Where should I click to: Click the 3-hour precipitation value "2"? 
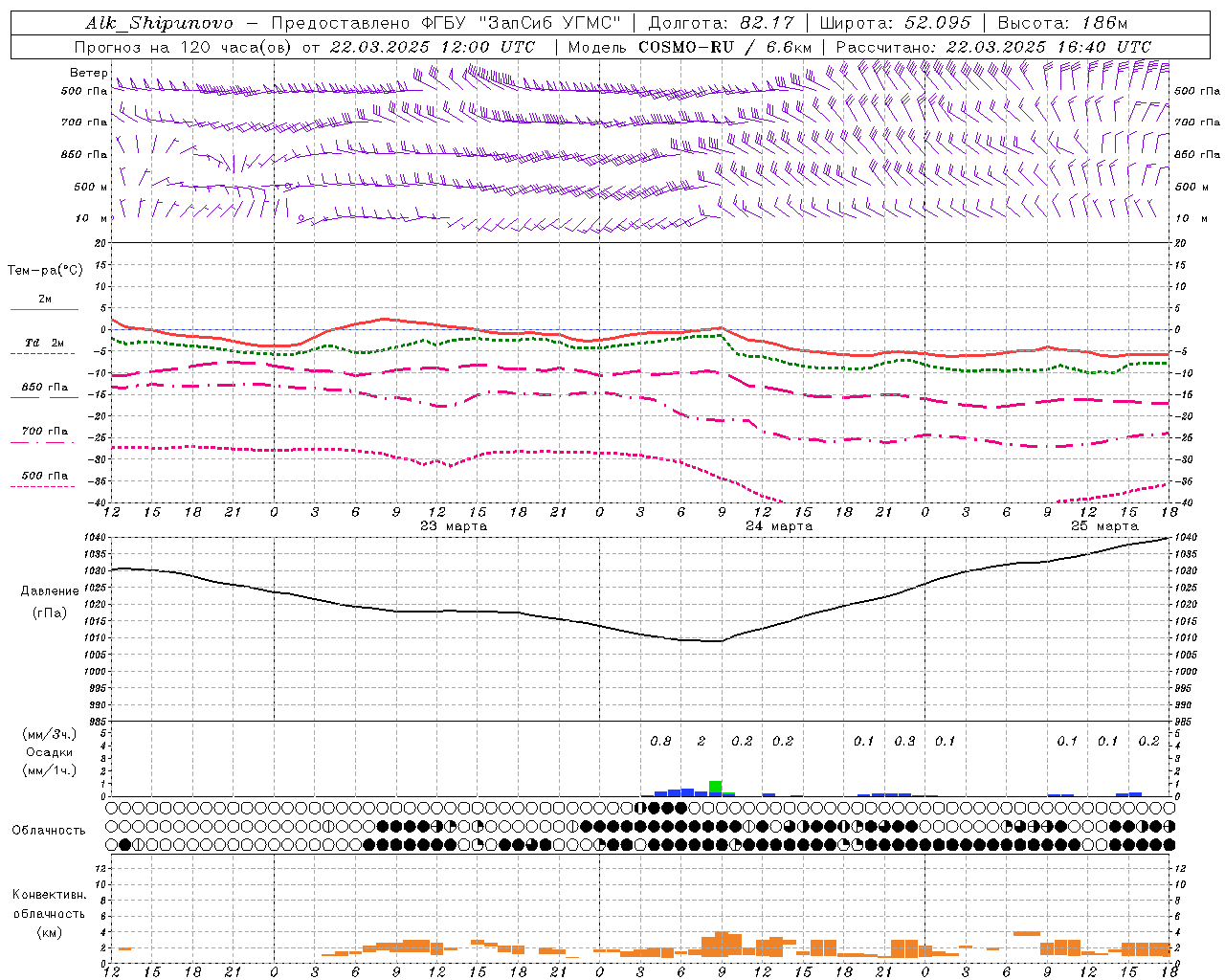click(x=702, y=741)
